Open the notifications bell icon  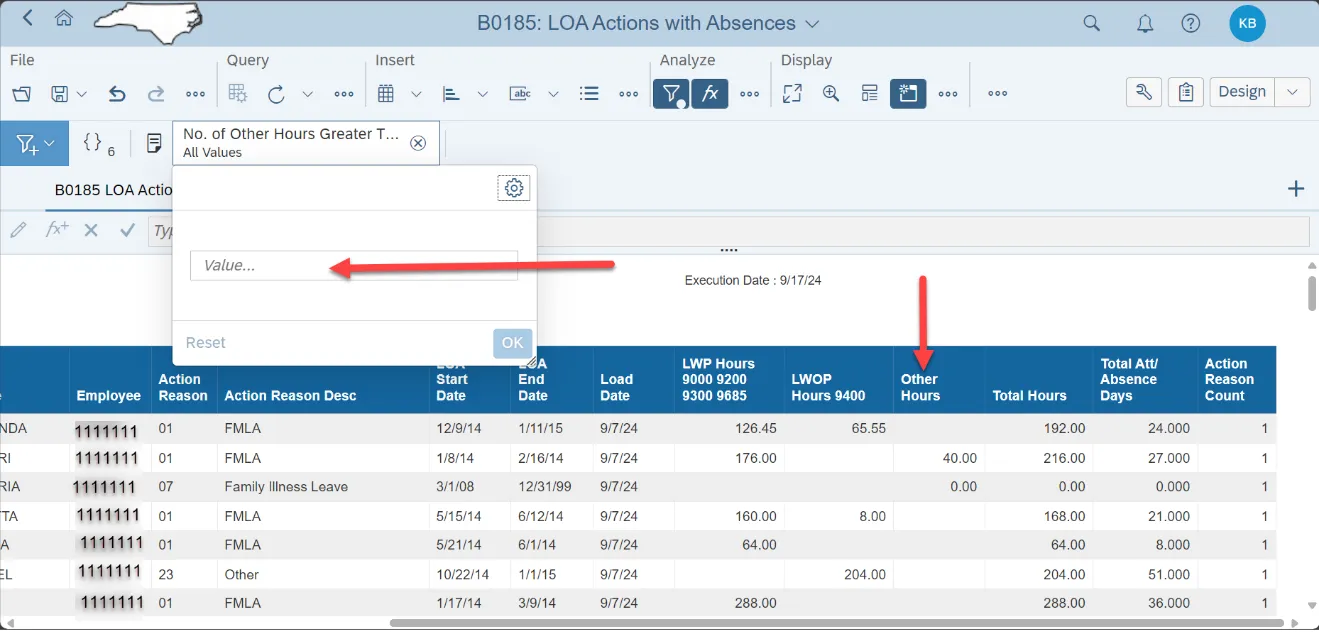click(1145, 23)
